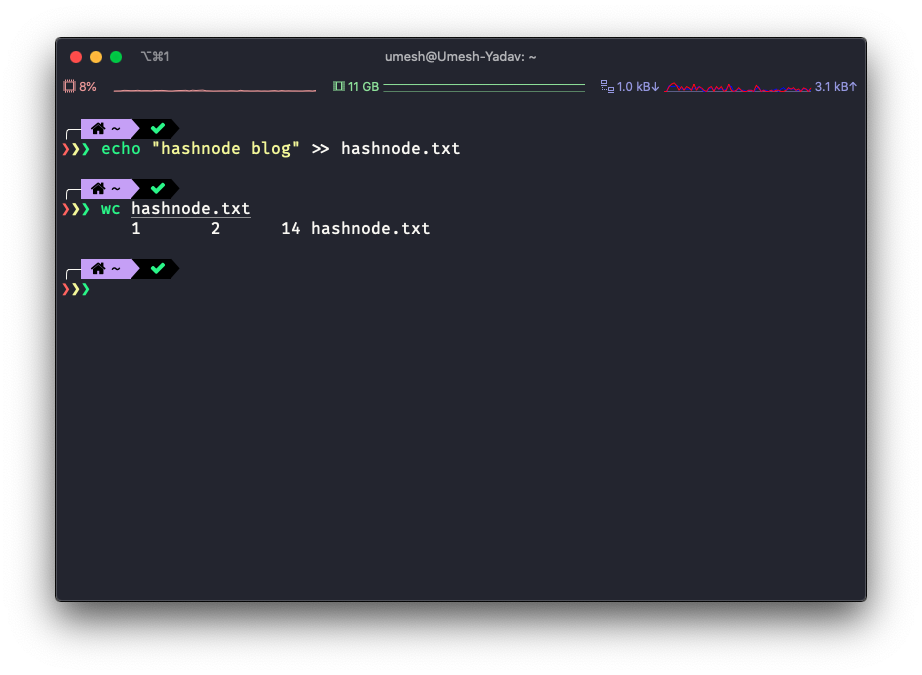Minimize the terminal with the yellow button

pos(96,57)
